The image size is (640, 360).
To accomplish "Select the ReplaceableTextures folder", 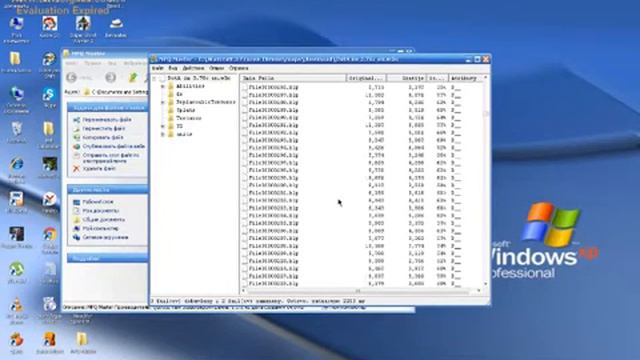I will [206, 102].
